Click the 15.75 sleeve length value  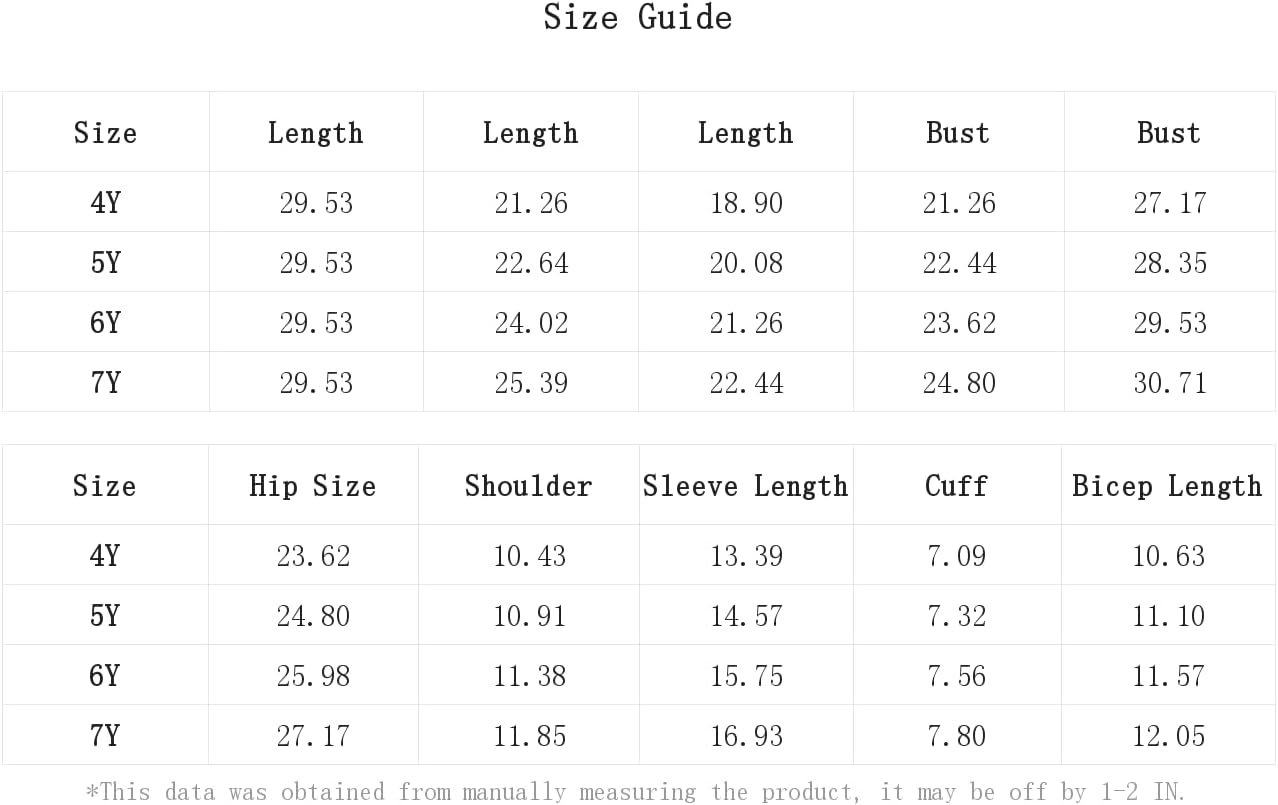(746, 676)
